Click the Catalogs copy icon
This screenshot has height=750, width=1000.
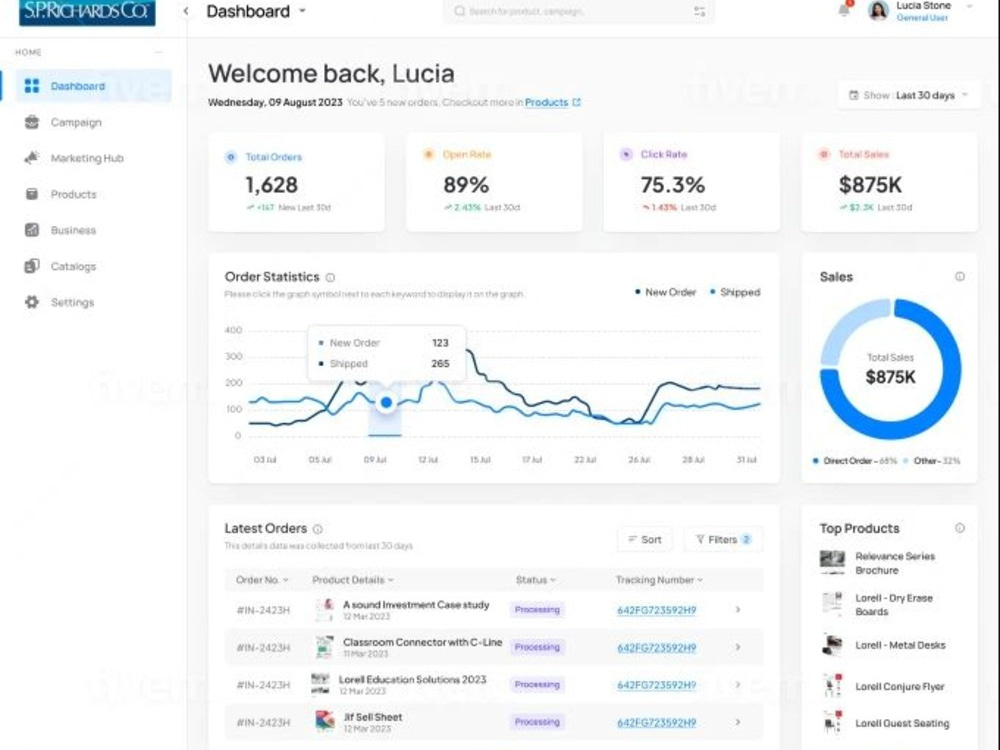click(32, 266)
